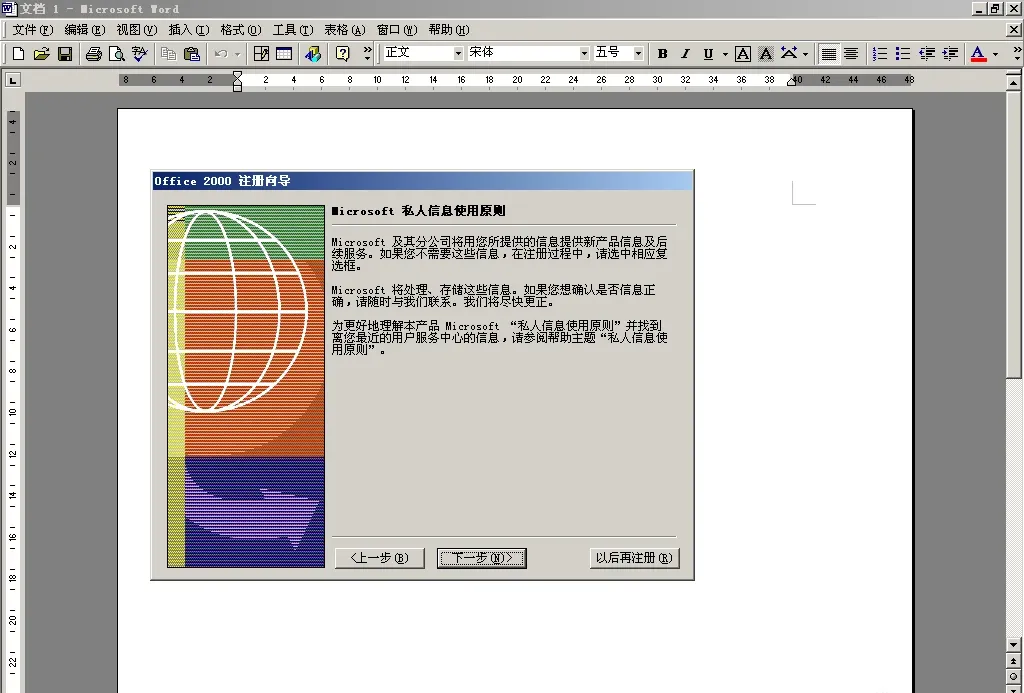Toggle underline formatting

pyautogui.click(x=708, y=54)
